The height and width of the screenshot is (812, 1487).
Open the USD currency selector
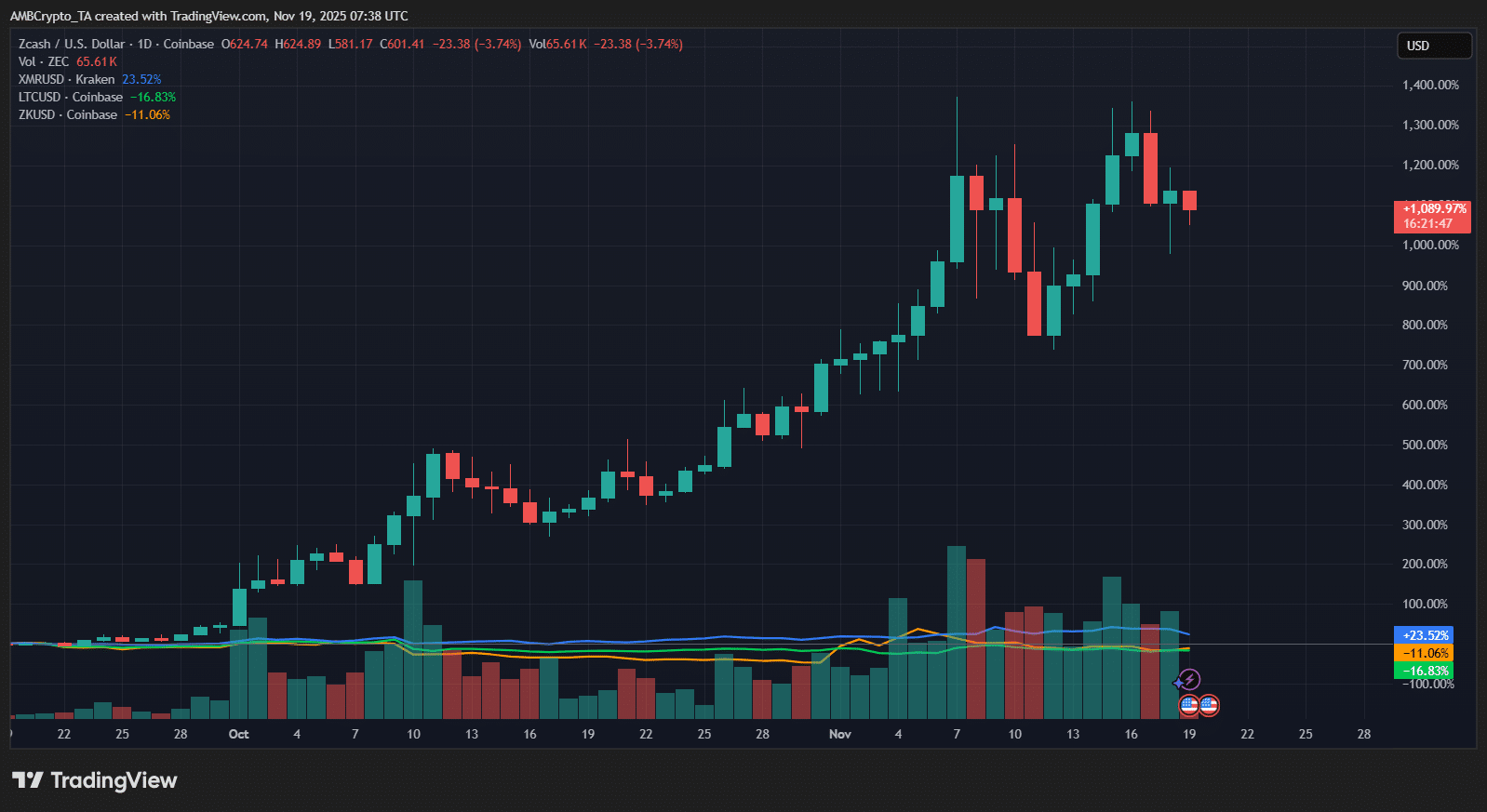point(1434,46)
